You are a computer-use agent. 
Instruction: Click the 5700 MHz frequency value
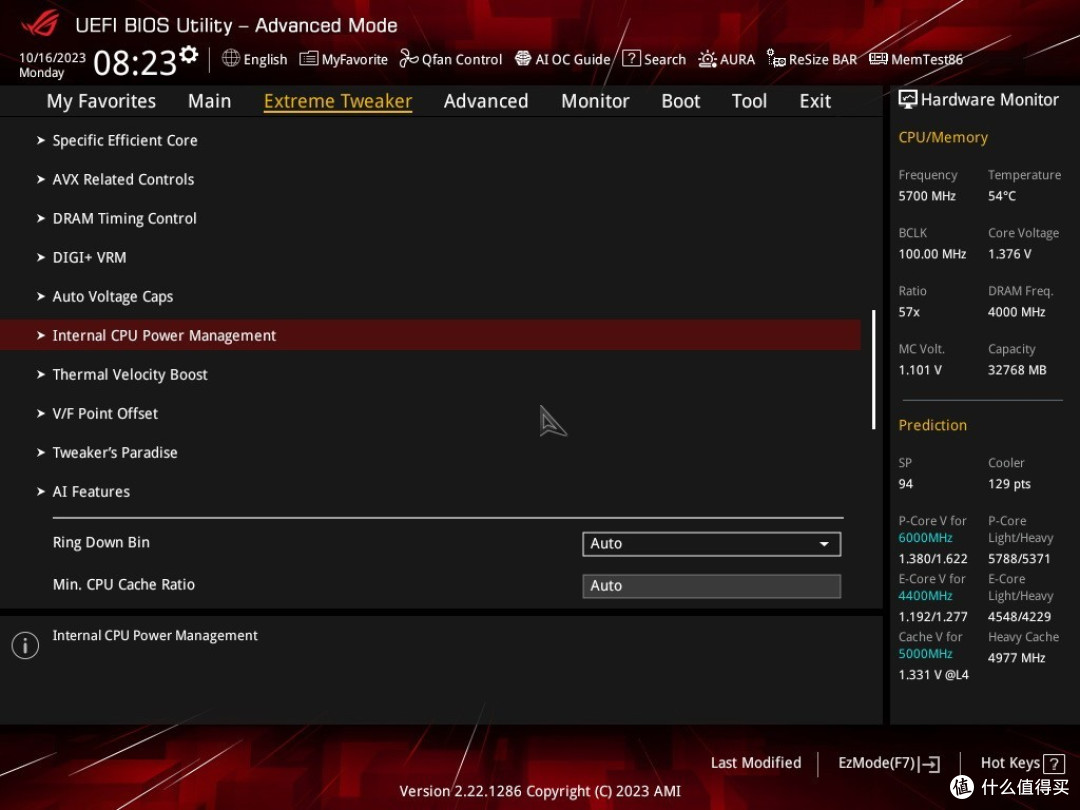tap(927, 196)
